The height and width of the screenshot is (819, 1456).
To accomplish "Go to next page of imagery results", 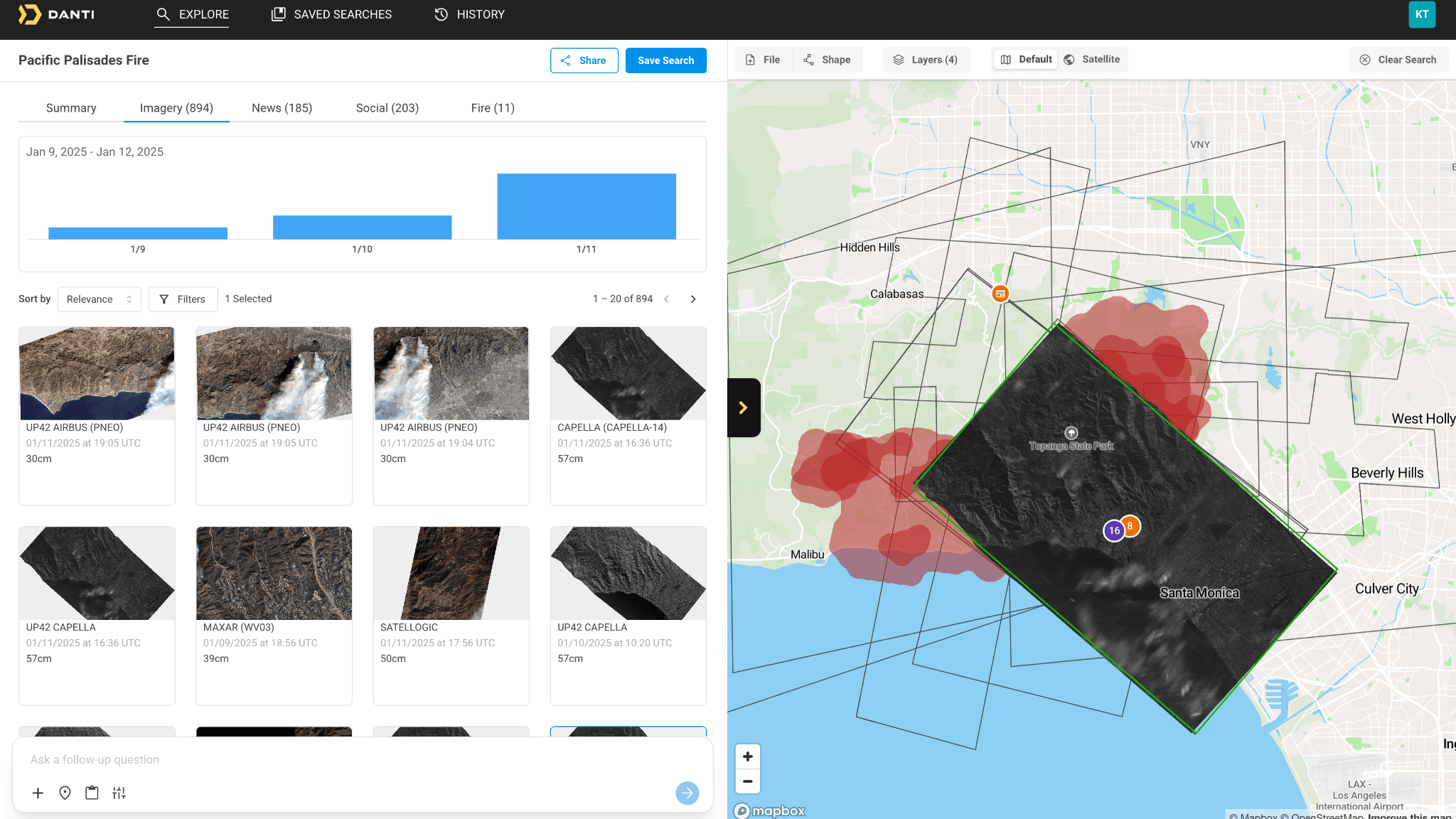I will point(693,299).
